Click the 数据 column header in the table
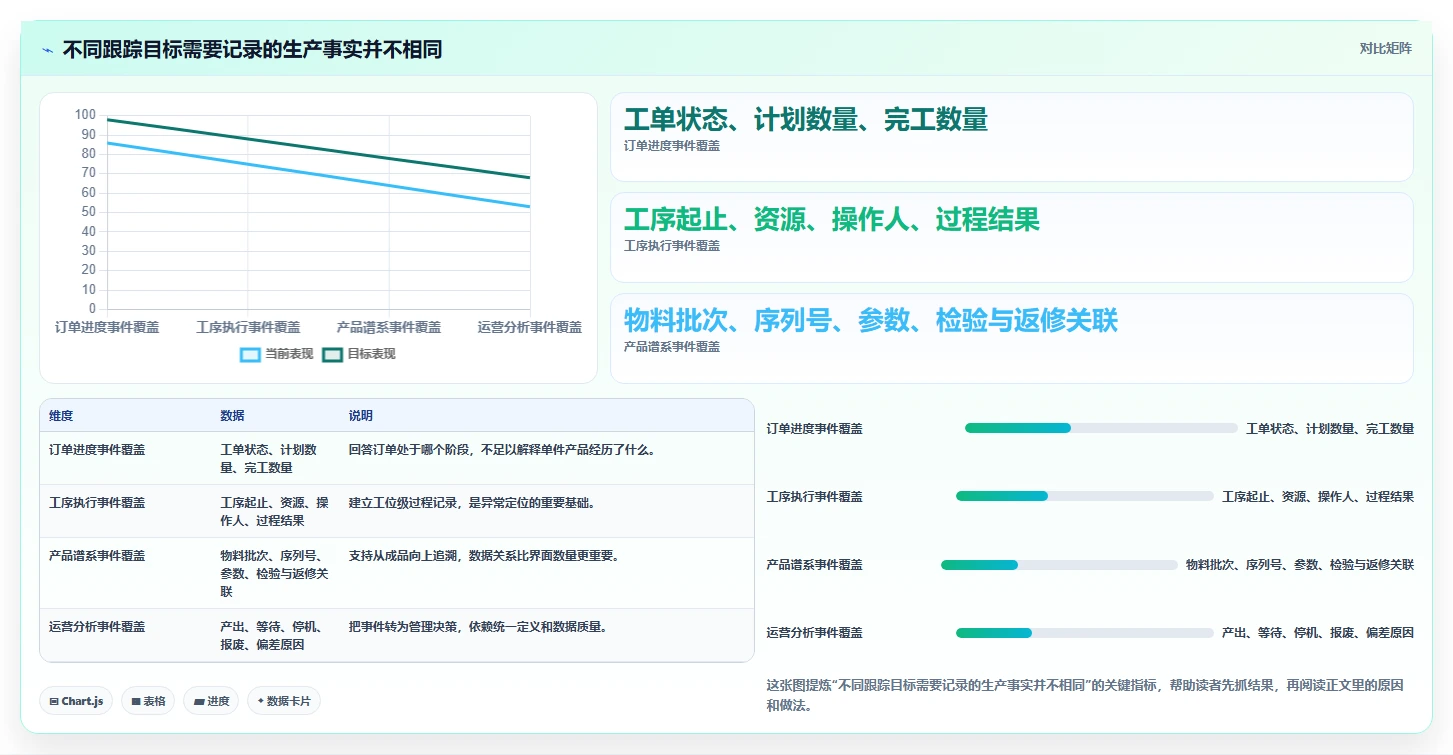This screenshot has width=1453, height=755. (233, 416)
